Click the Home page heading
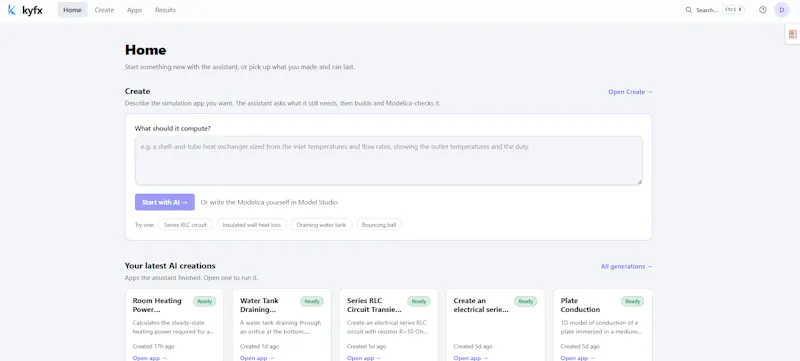The width and height of the screenshot is (800, 361). pos(145,50)
